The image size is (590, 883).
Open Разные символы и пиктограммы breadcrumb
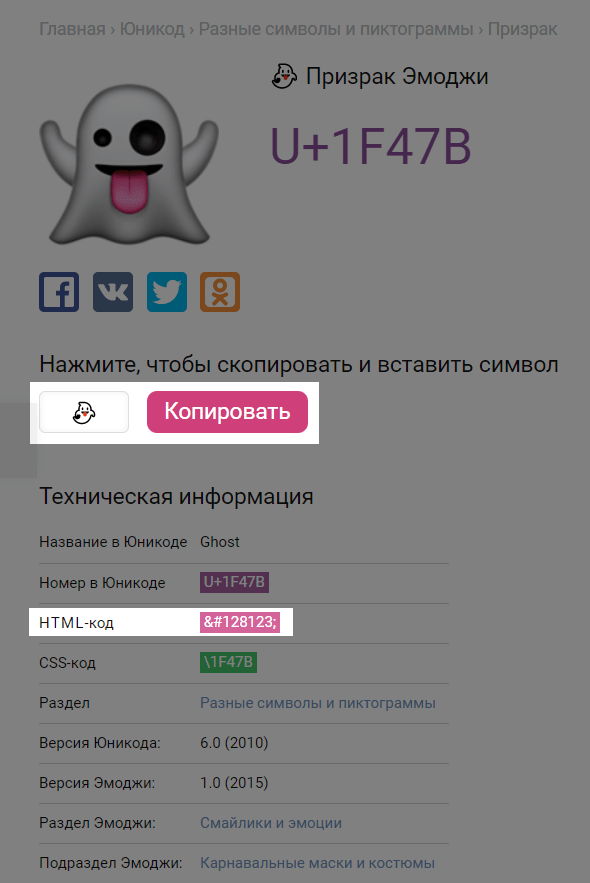coord(336,29)
